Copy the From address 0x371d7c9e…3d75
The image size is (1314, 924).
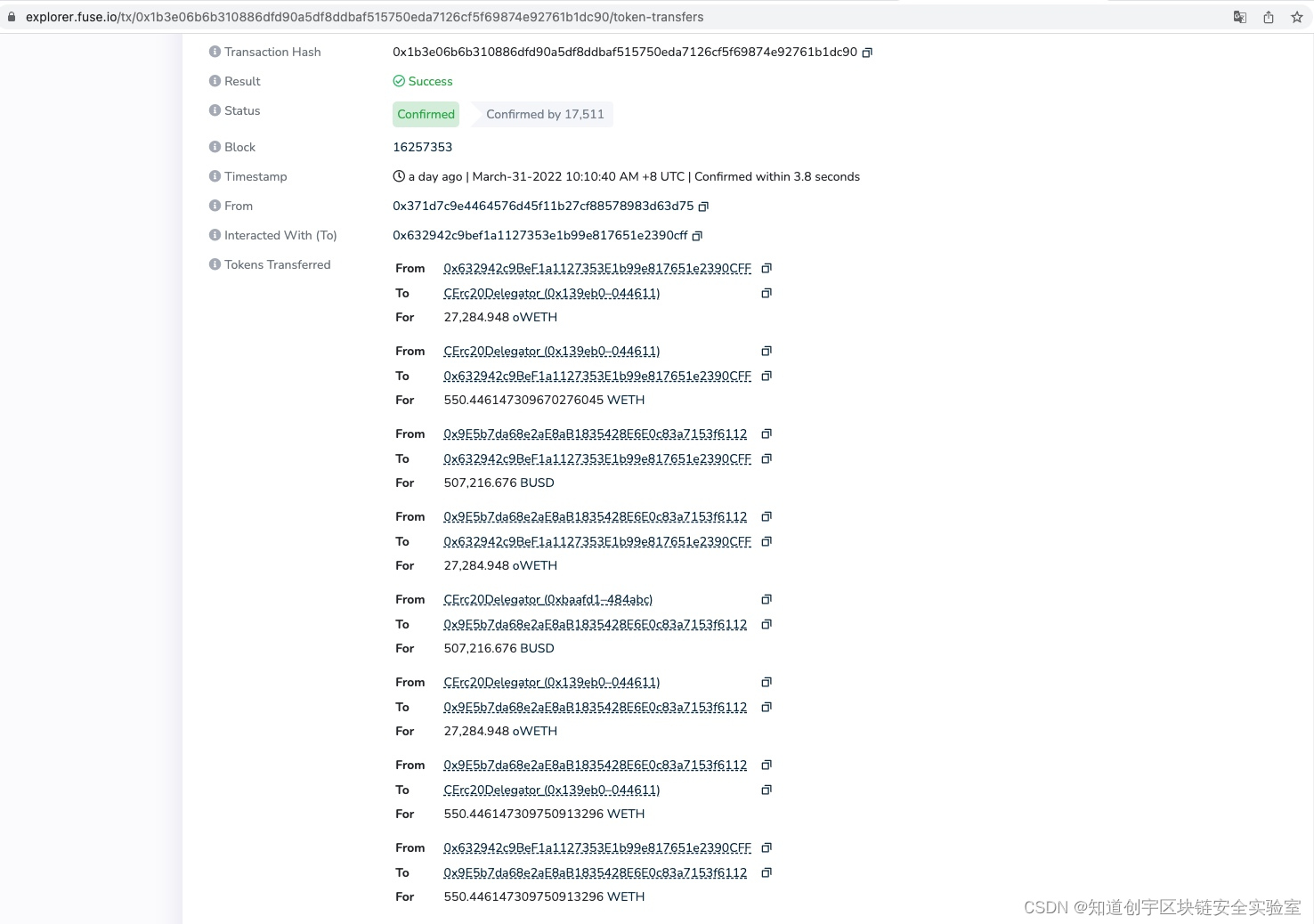pyautogui.click(x=703, y=207)
